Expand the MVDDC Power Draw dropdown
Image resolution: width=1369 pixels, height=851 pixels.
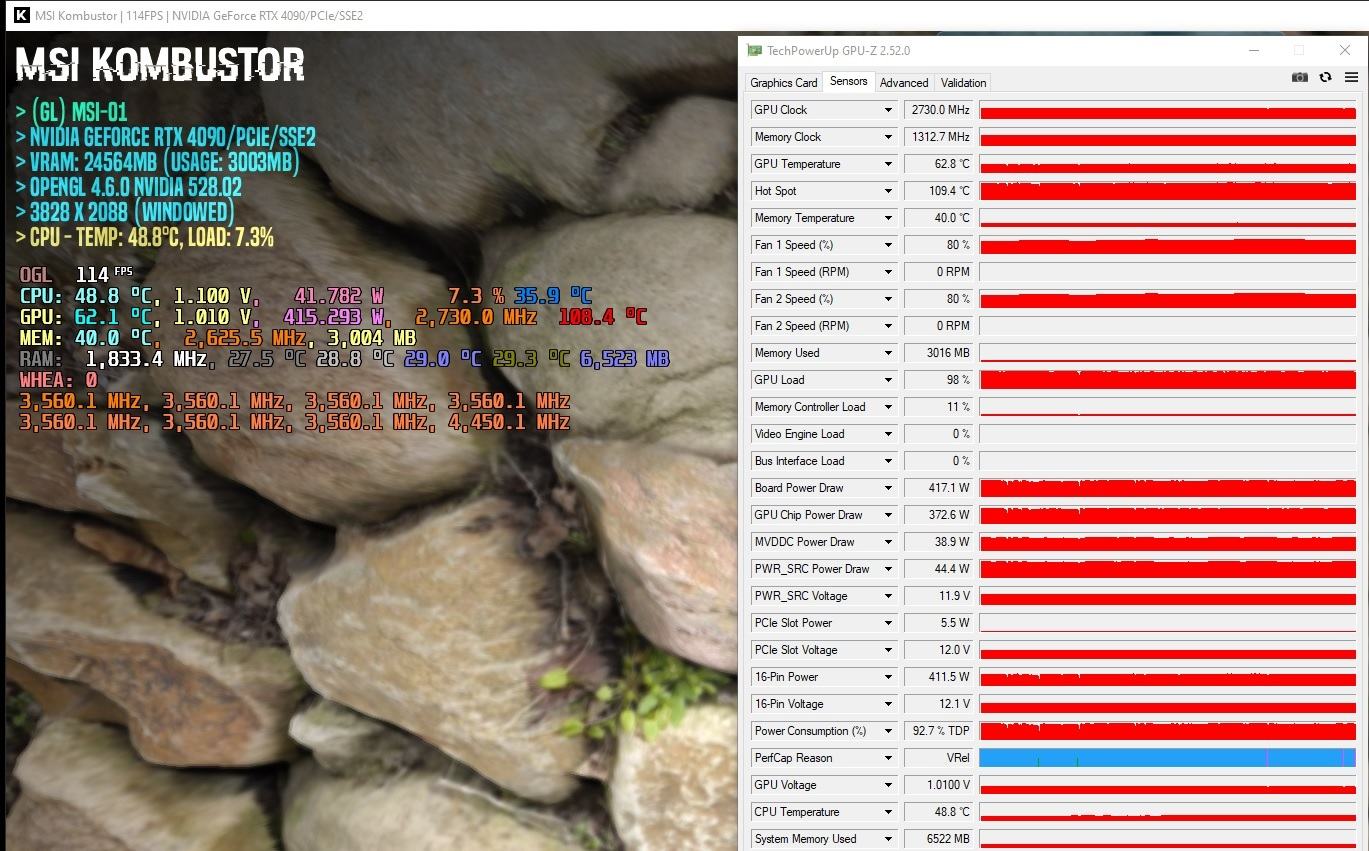pos(887,542)
